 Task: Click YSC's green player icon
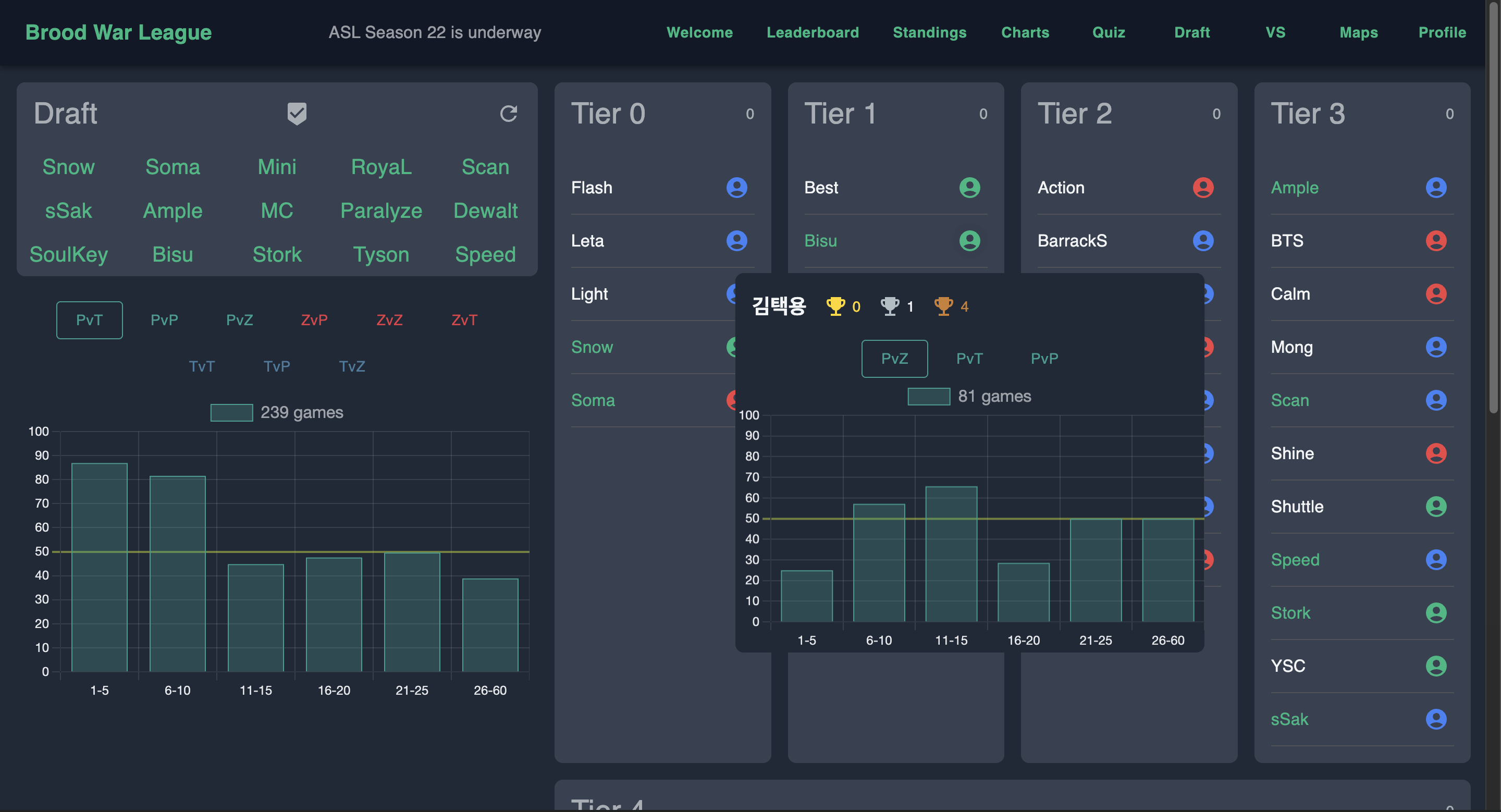click(1436, 666)
